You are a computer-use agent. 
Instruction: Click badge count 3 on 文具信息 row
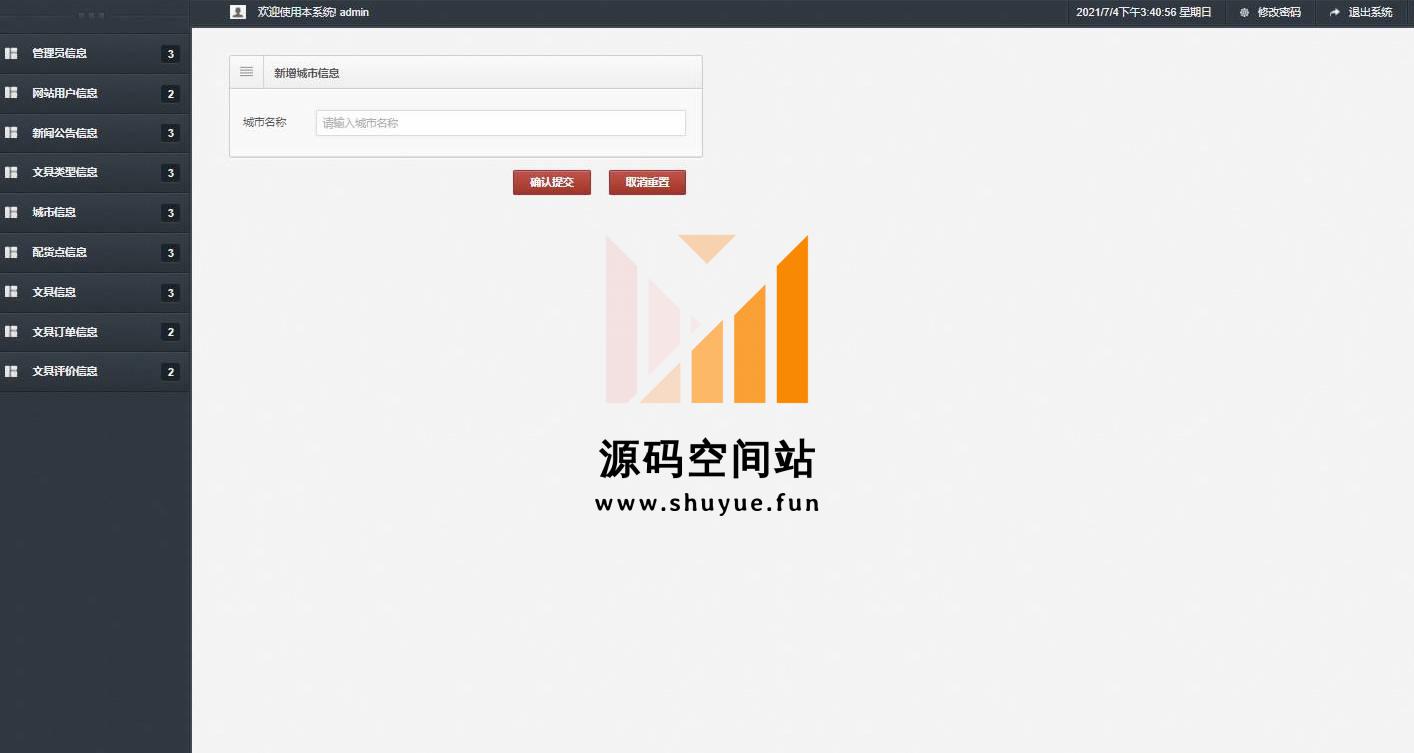point(171,293)
